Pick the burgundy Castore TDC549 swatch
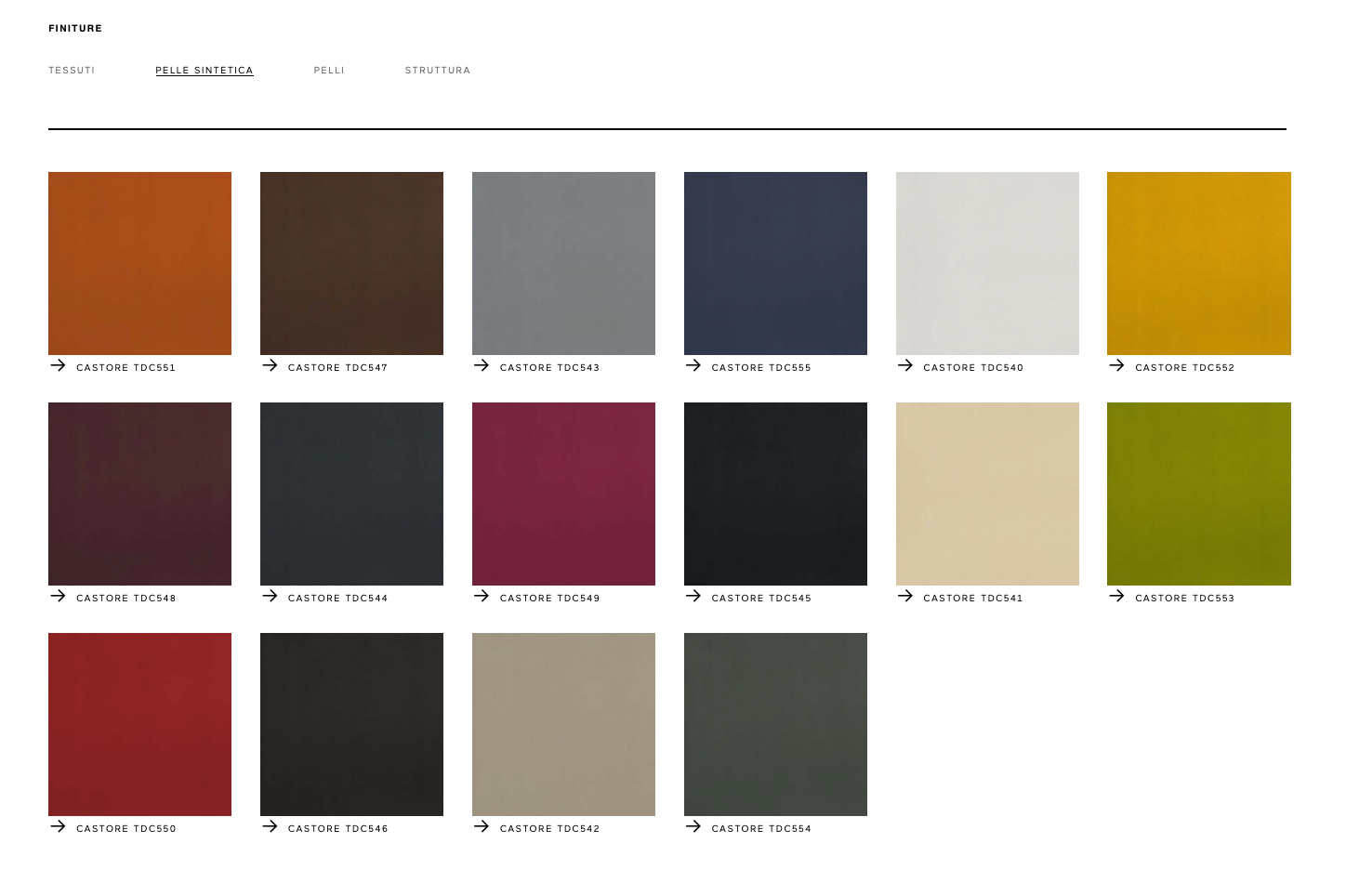The width and height of the screenshot is (1346, 896). tap(563, 494)
